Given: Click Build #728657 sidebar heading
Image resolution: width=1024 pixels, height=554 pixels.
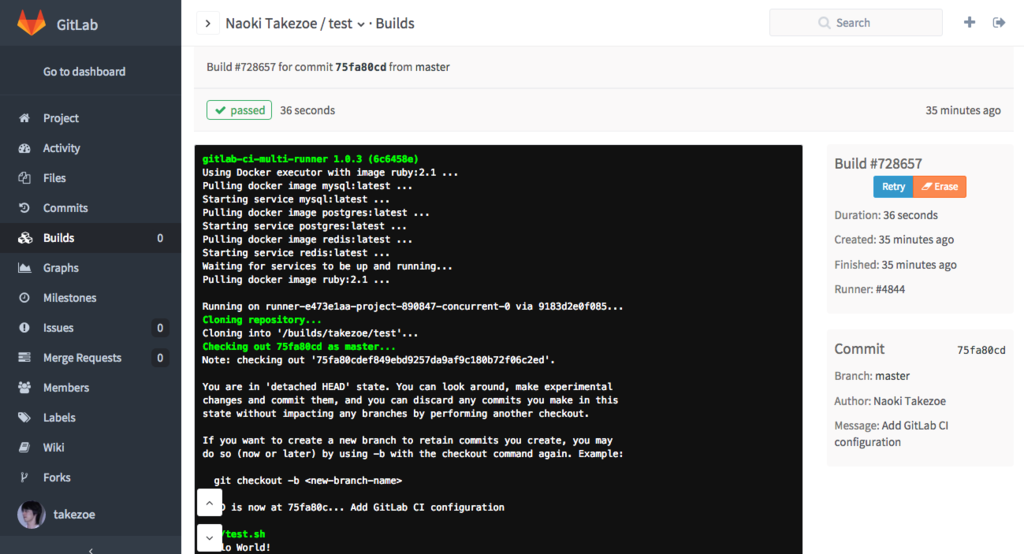Looking at the screenshot, I should pos(878,163).
